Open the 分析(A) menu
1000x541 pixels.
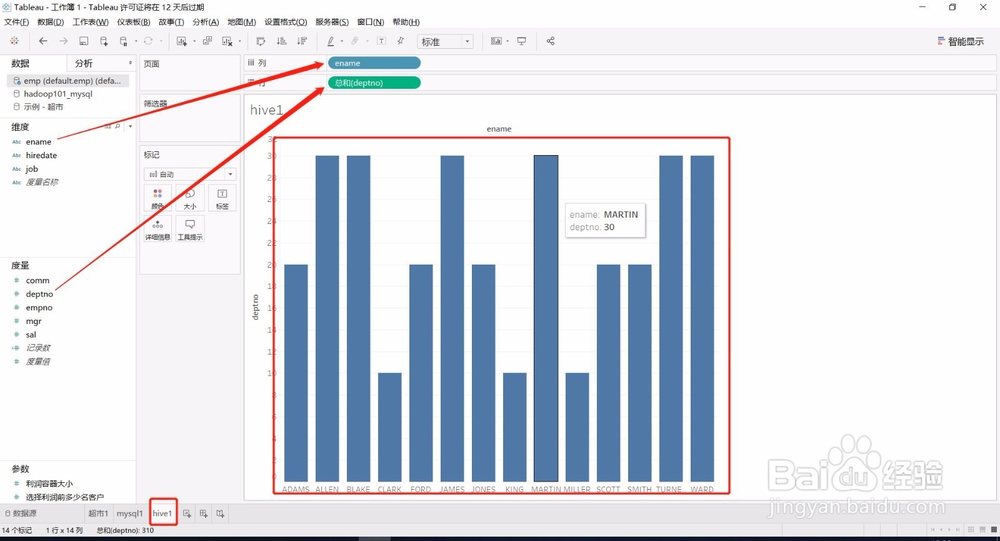pos(205,22)
